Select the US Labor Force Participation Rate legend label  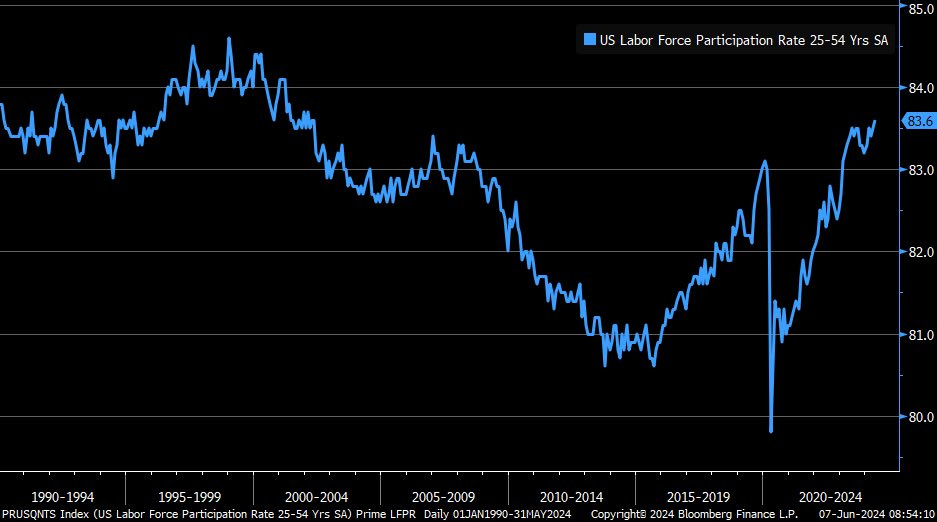tap(743, 40)
